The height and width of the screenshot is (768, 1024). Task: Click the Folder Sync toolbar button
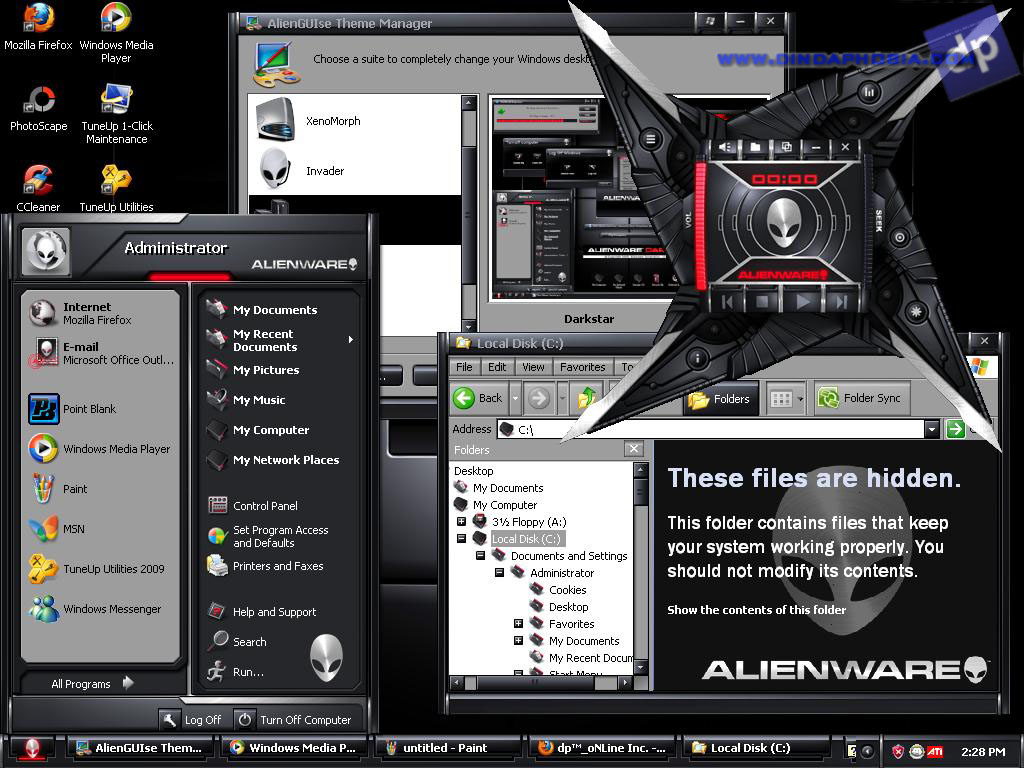point(859,398)
